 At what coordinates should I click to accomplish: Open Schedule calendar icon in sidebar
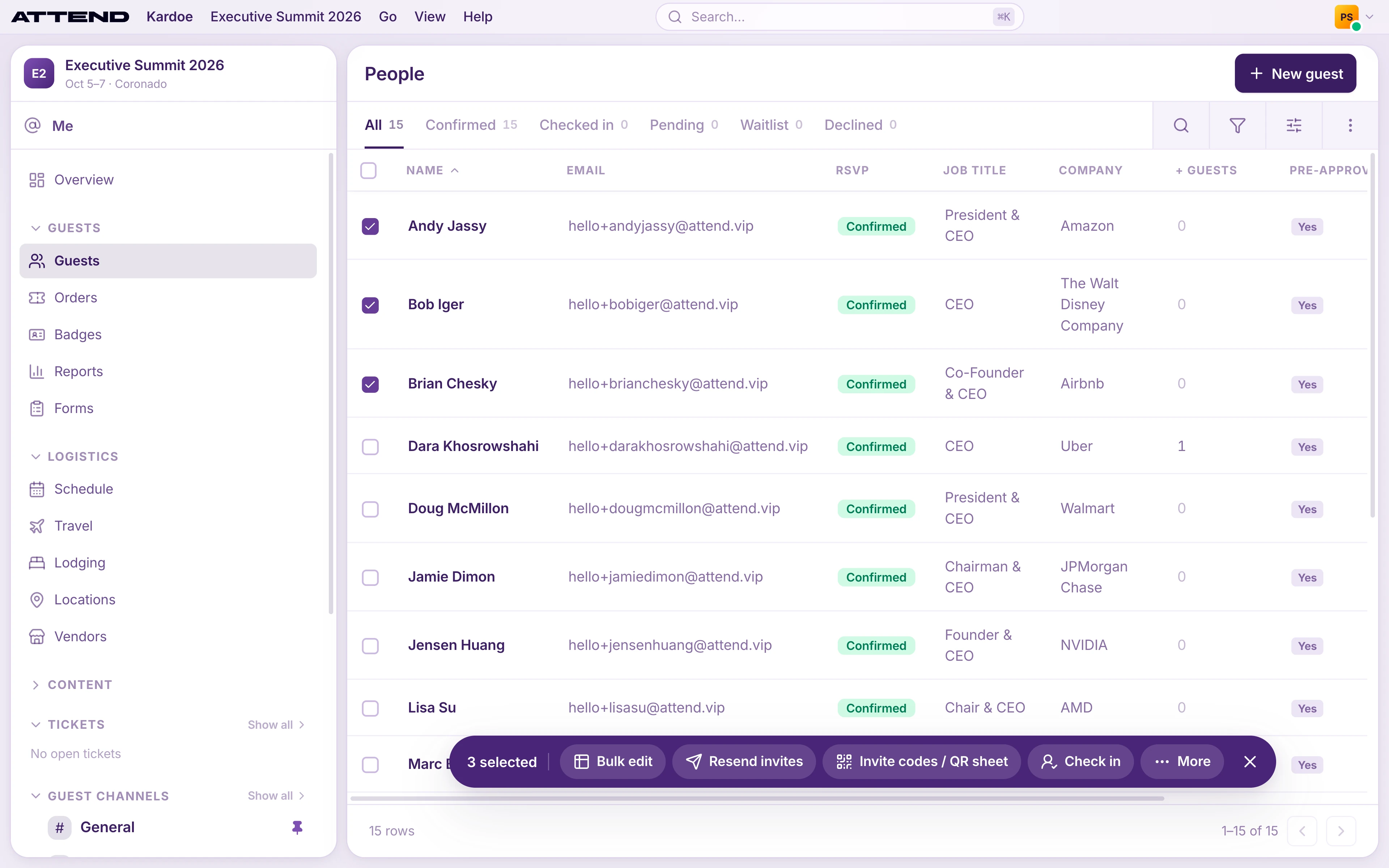point(37,489)
